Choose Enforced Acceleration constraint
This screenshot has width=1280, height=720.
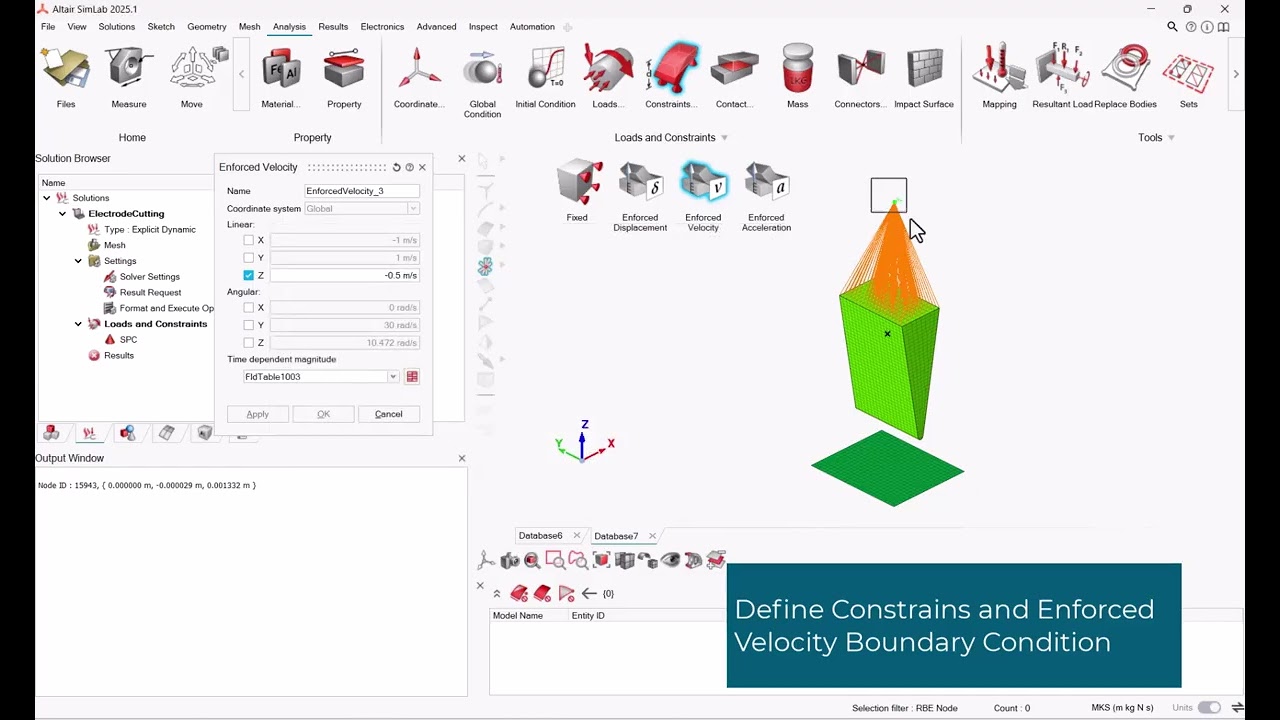click(x=766, y=197)
